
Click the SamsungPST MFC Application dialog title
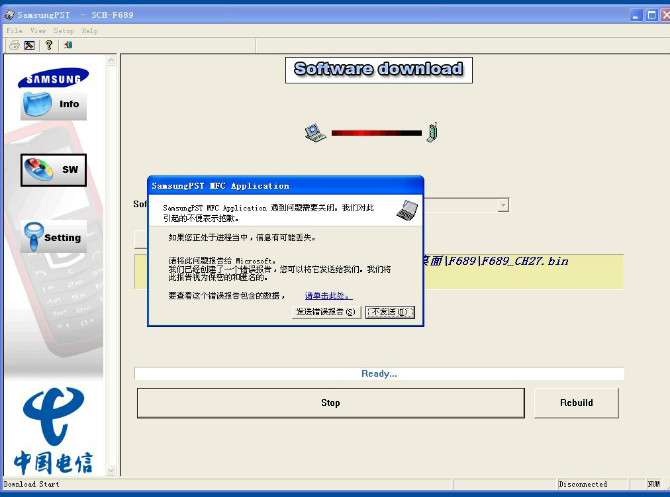220,186
